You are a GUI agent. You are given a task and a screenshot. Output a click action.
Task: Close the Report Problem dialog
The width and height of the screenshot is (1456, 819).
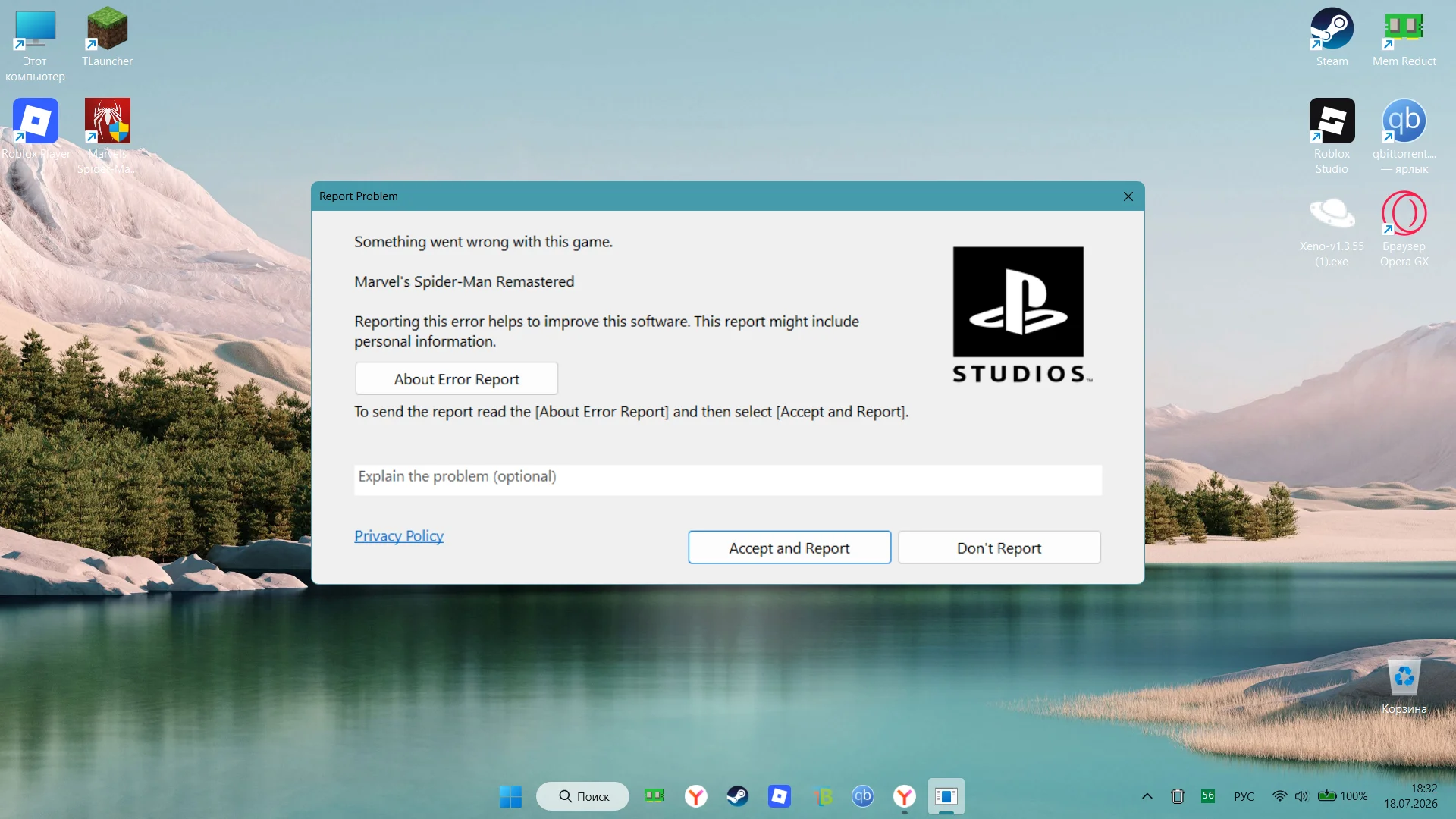[x=1128, y=196]
